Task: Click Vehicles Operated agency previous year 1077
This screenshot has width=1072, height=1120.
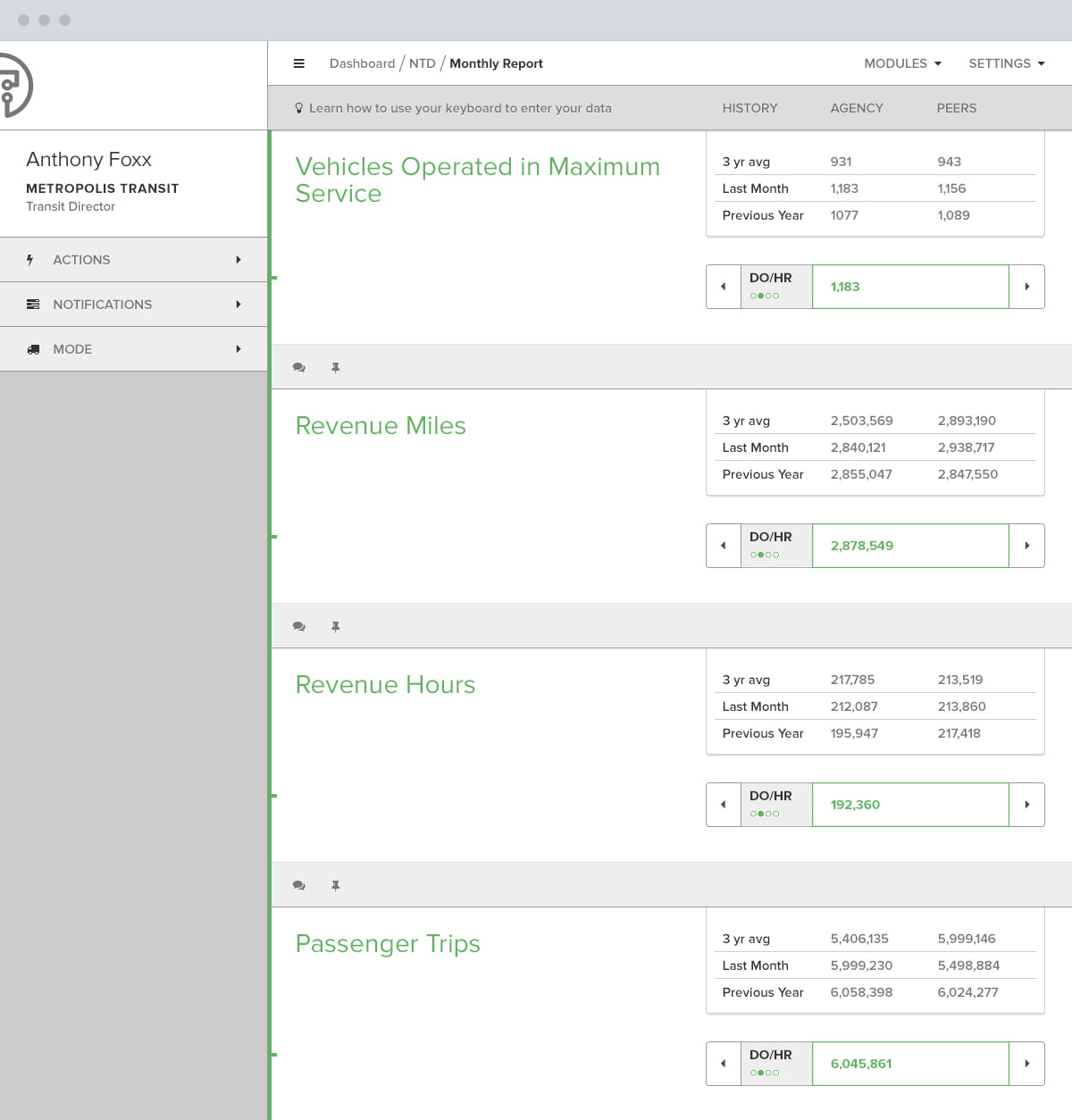Action: pos(844,215)
